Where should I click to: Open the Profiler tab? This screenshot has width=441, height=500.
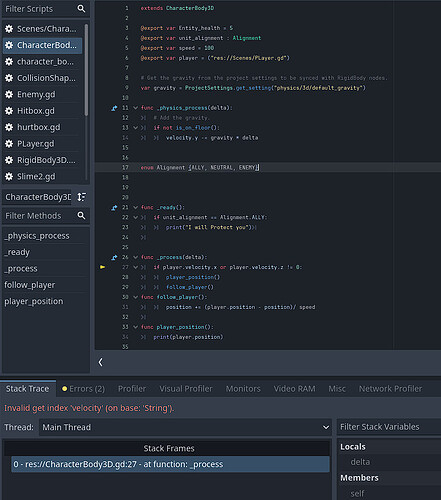tap(132, 389)
